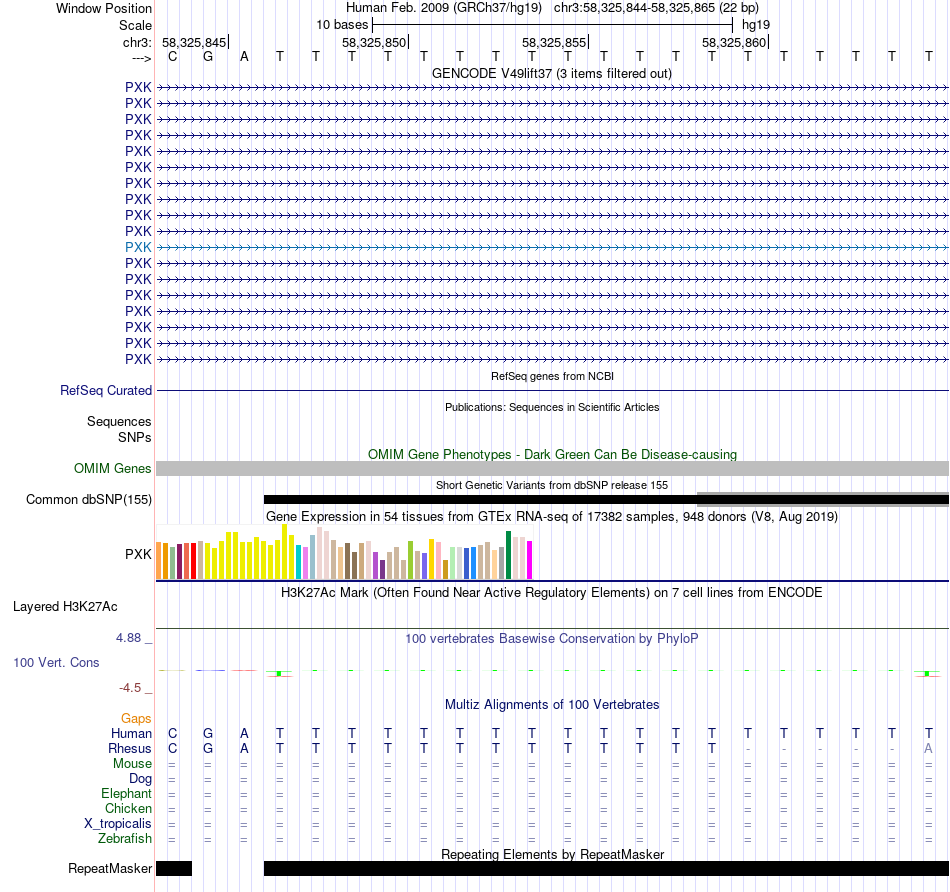Viewport: 950px width, 892px height.
Task: Click the long black RepeatMasker block
Action: [606, 868]
